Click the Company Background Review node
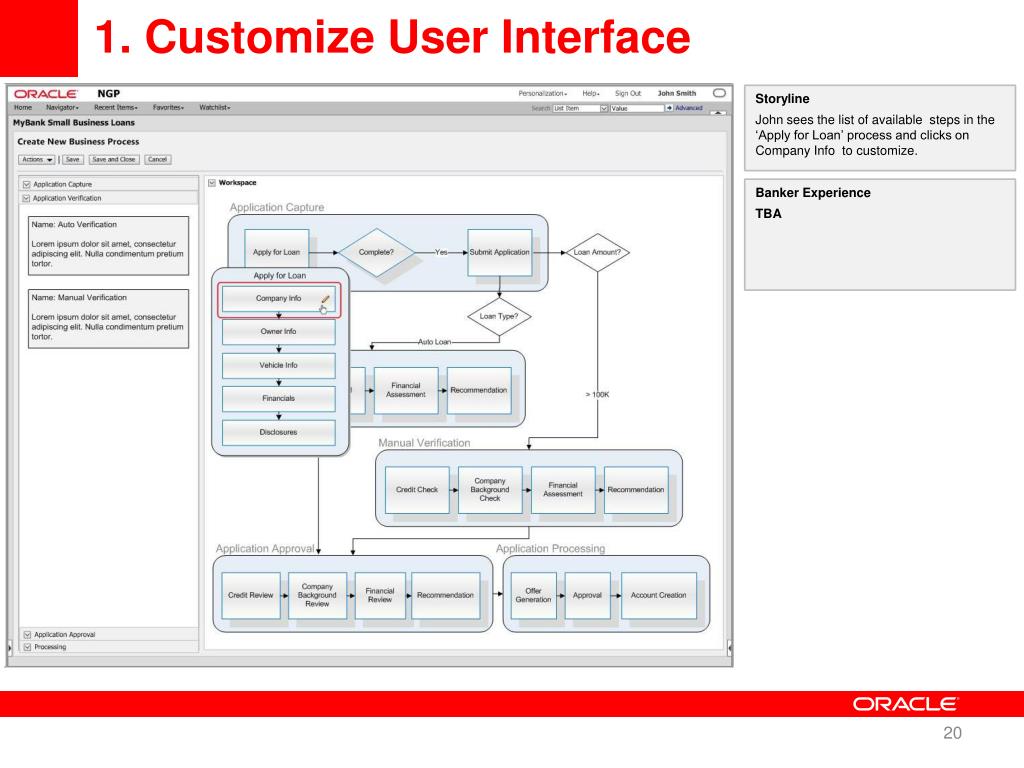Screen dimensions: 1024x768 pyautogui.click(x=317, y=596)
